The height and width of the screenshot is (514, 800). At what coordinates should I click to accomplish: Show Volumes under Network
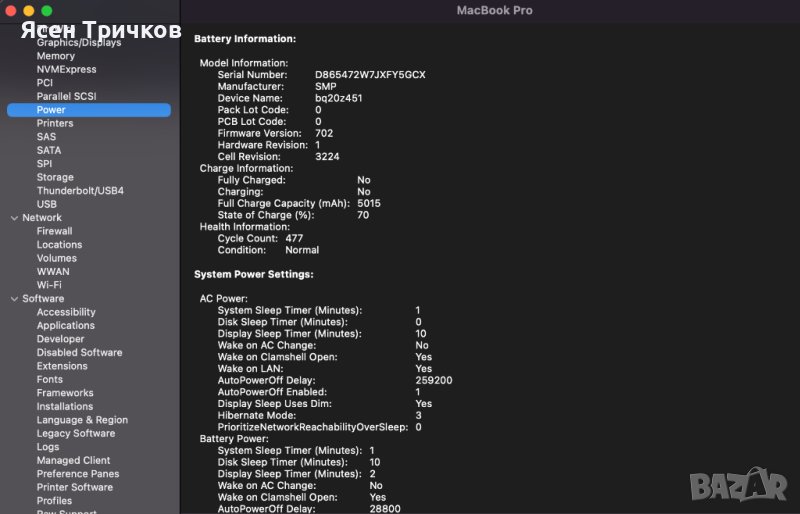coord(56,258)
